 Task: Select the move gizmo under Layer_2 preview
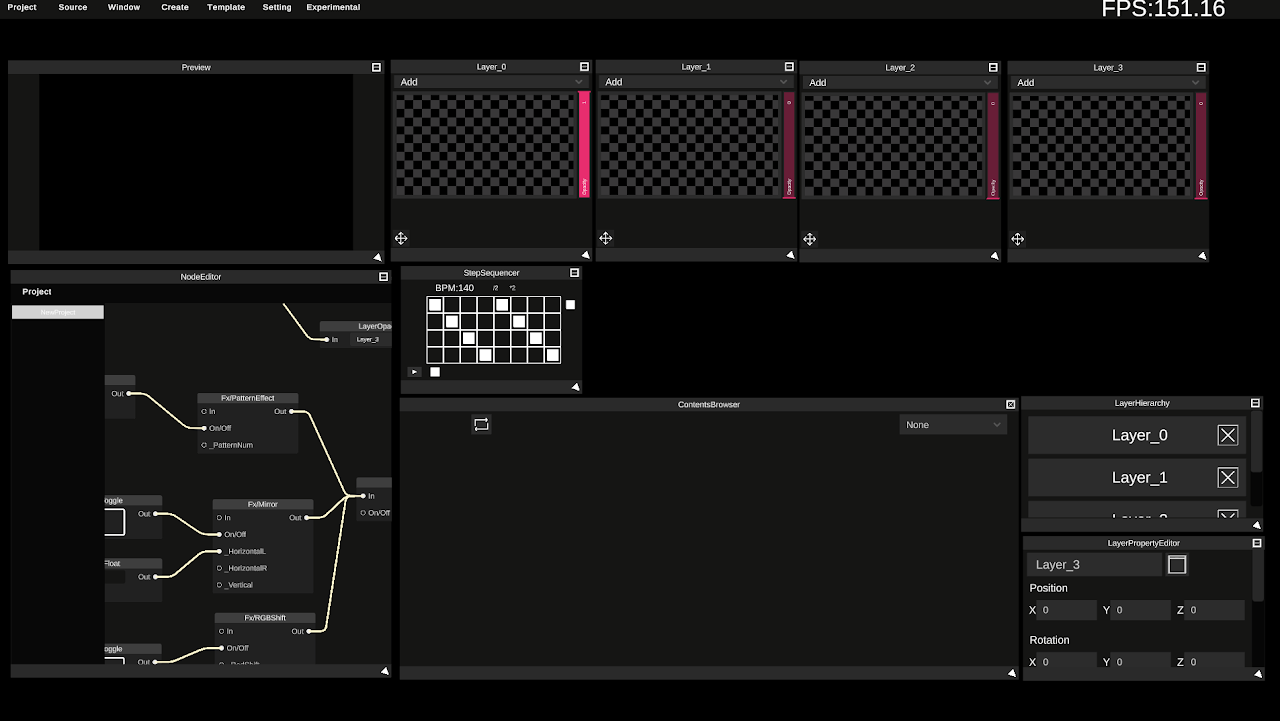pyautogui.click(x=810, y=239)
